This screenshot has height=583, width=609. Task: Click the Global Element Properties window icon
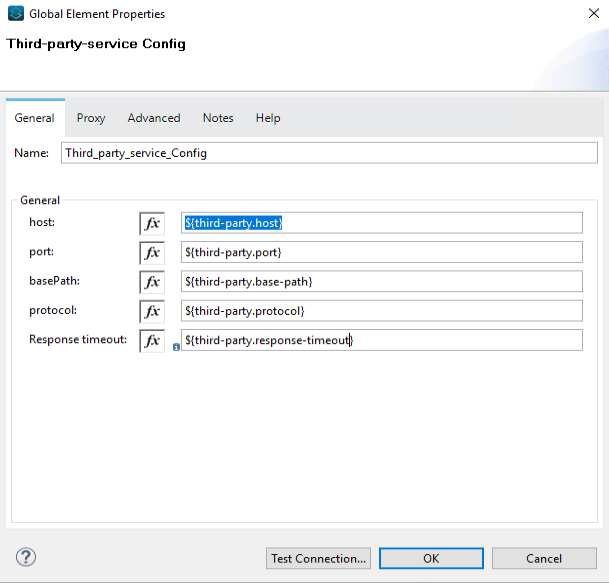pyautogui.click(x=15, y=14)
